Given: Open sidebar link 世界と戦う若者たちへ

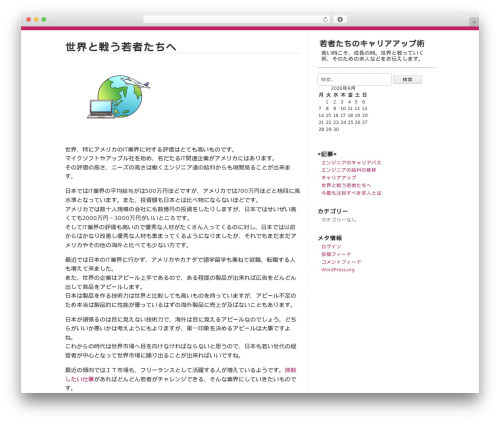Looking at the screenshot, I should [x=346, y=185].
